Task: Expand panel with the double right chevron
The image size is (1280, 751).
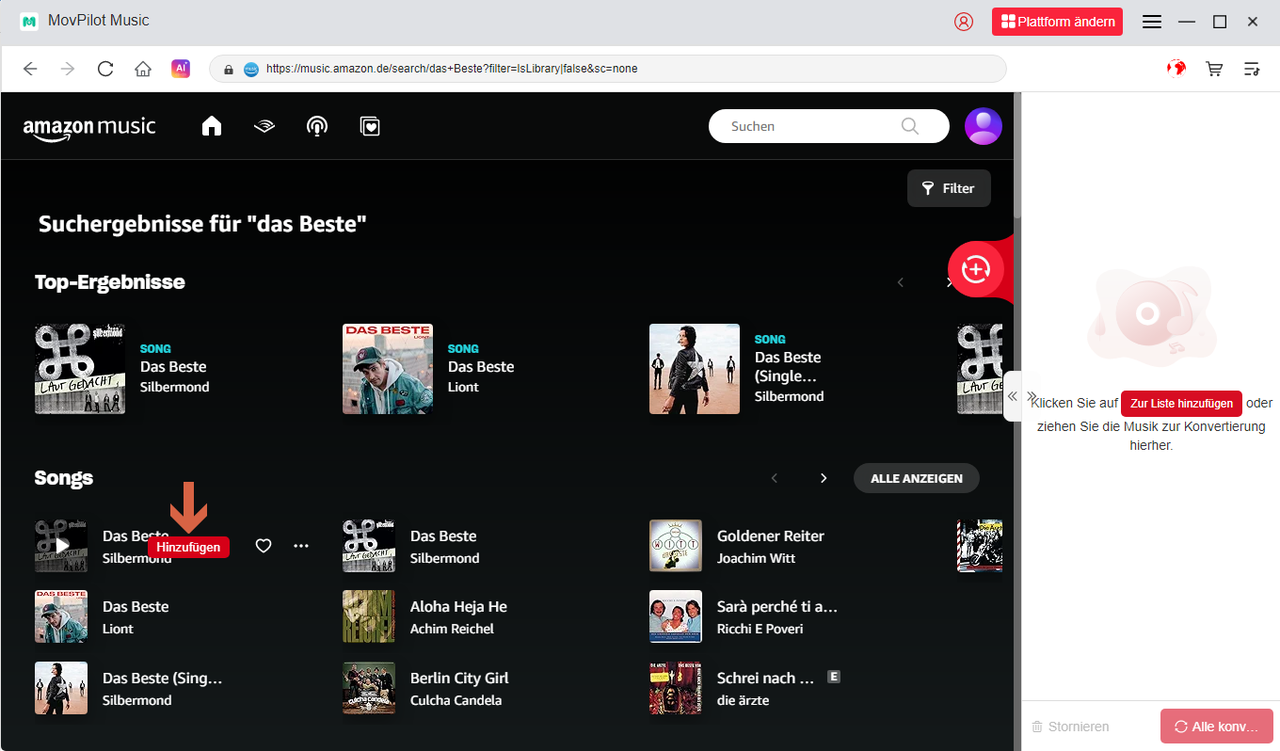Action: (x=1032, y=397)
